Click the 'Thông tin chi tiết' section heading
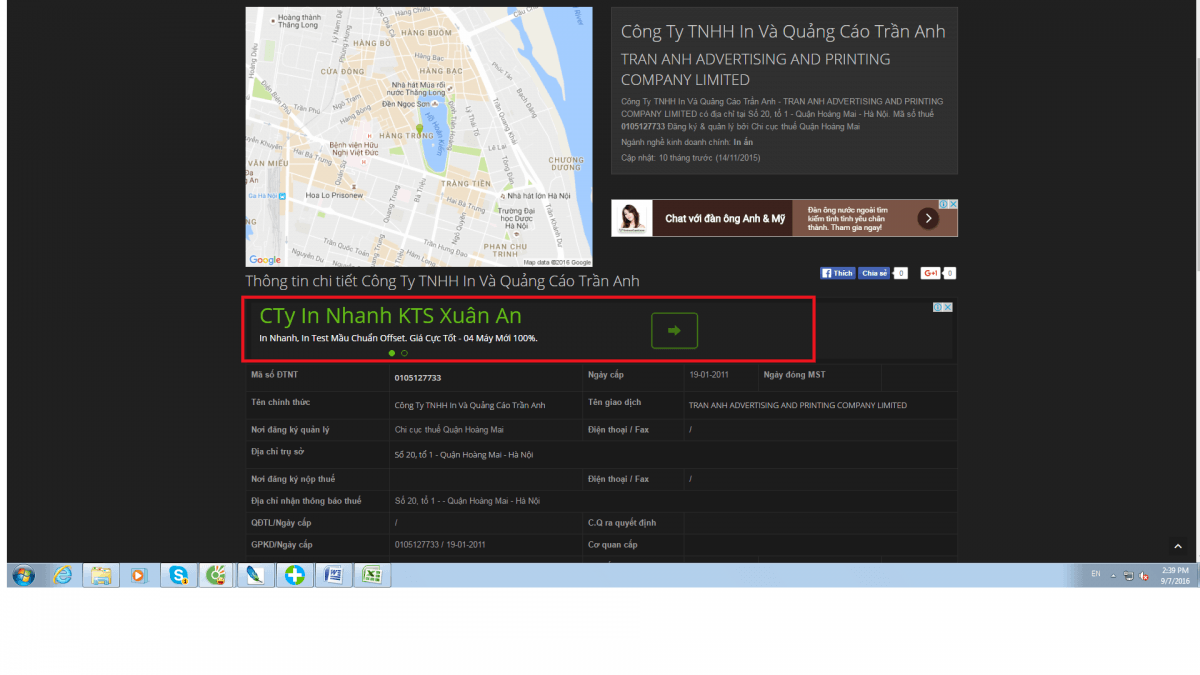1200x675 pixels. pyautogui.click(x=442, y=281)
